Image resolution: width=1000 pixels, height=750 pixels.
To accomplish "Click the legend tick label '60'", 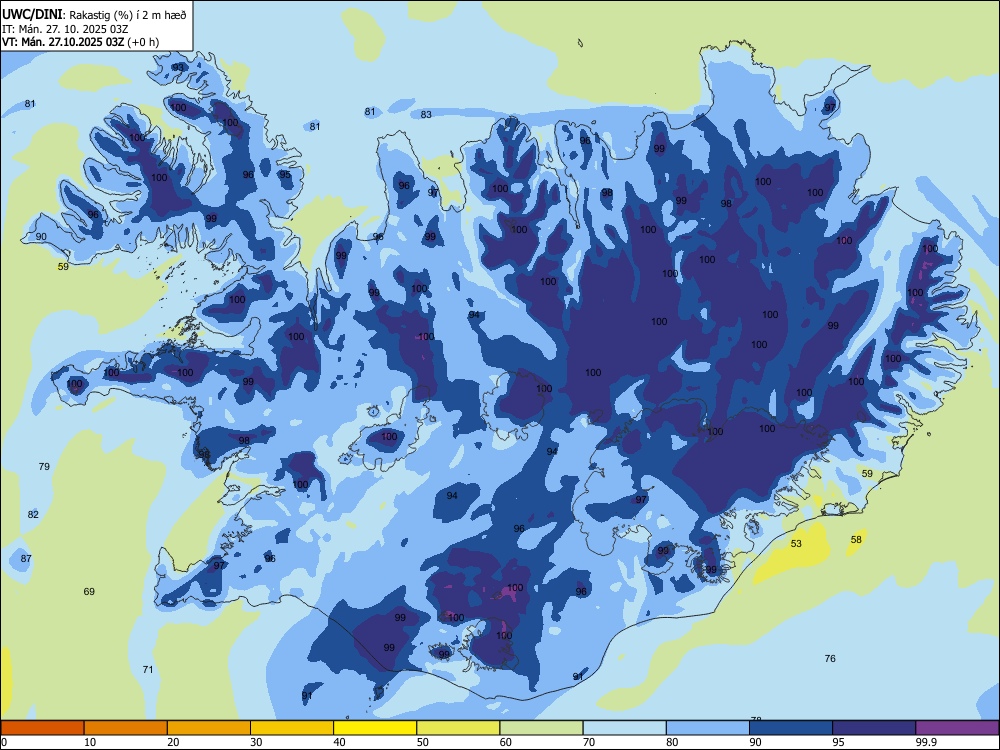I will click(x=506, y=742).
